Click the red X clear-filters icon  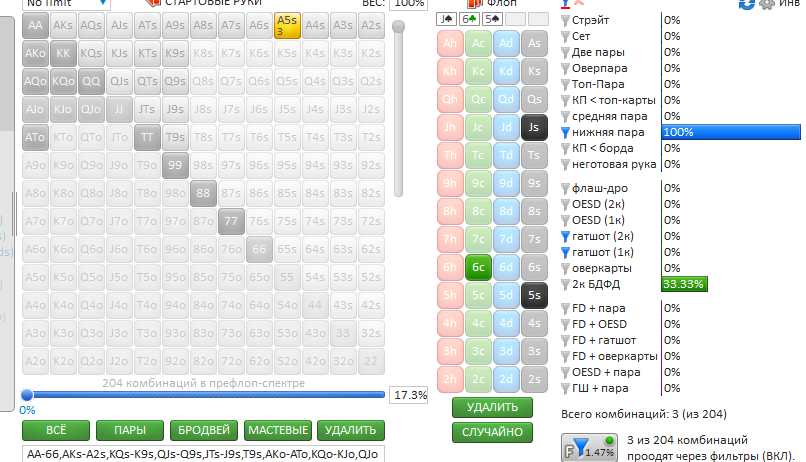pos(579,3)
